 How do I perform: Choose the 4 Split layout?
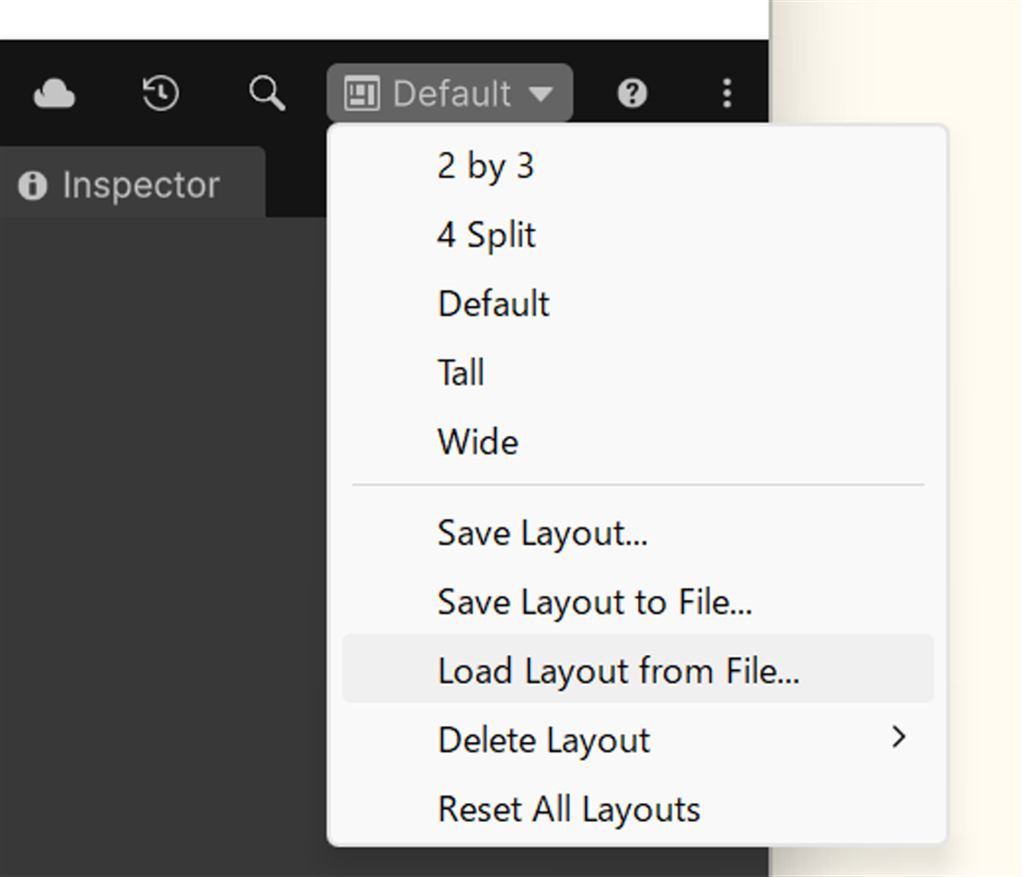(487, 235)
